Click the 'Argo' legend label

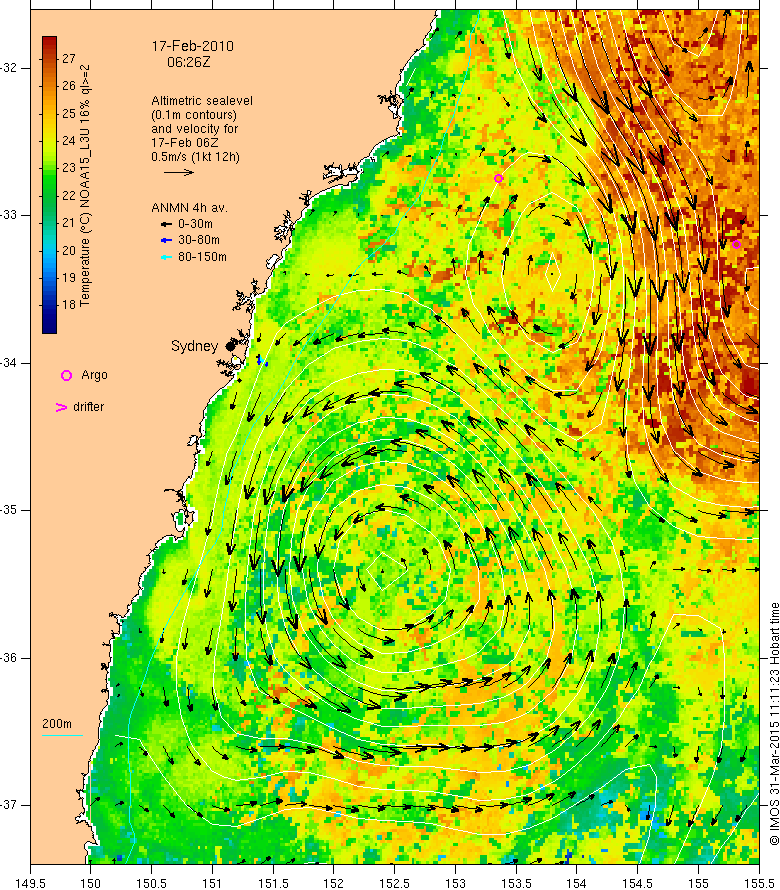click(x=94, y=375)
